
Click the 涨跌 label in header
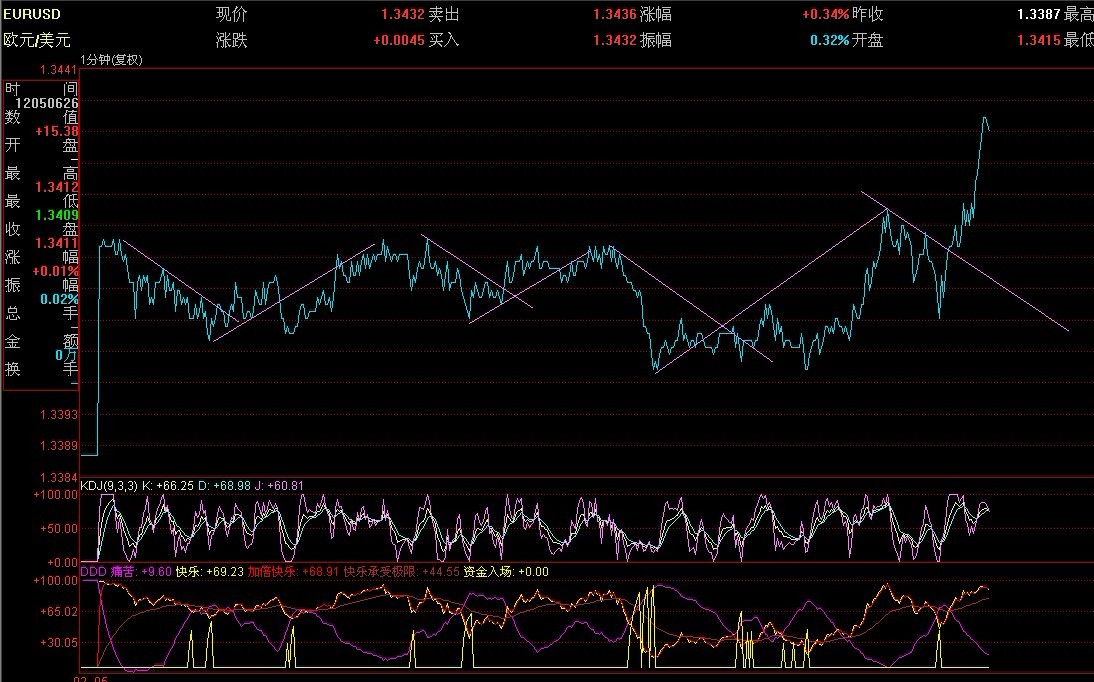pos(232,40)
